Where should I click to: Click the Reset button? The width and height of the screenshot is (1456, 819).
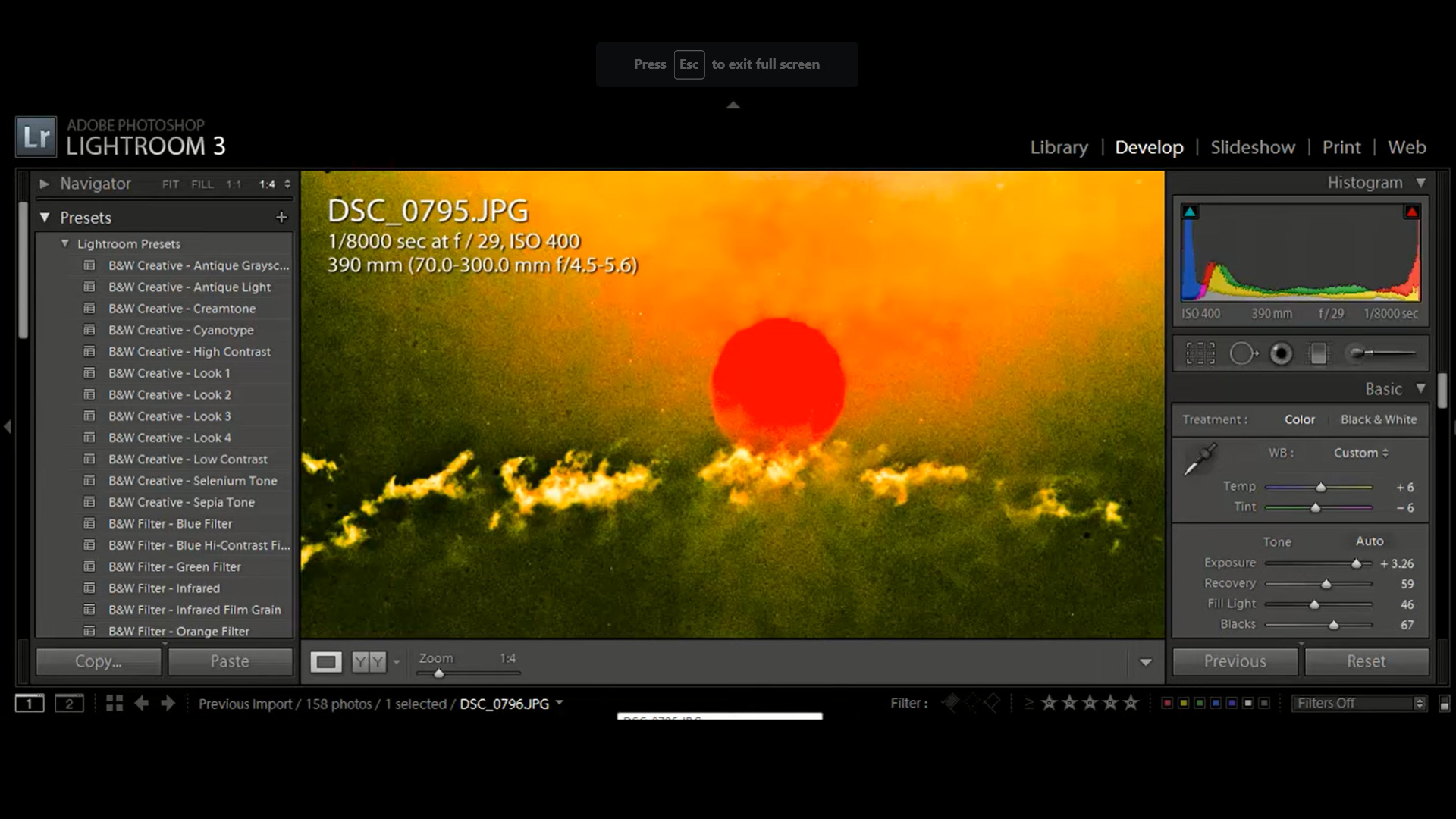1366,661
